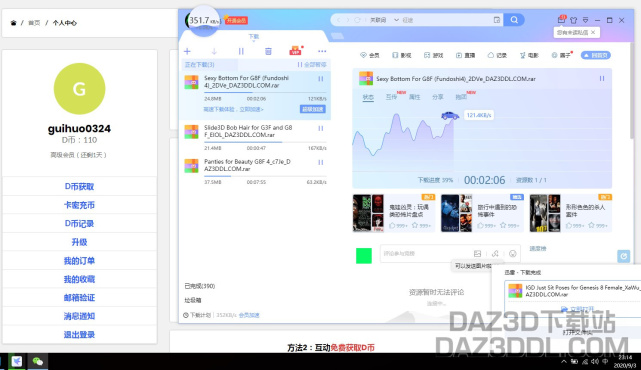Open the first horror movie thumbnail card
The width and height of the screenshot is (641, 370).
[x=394, y=213]
